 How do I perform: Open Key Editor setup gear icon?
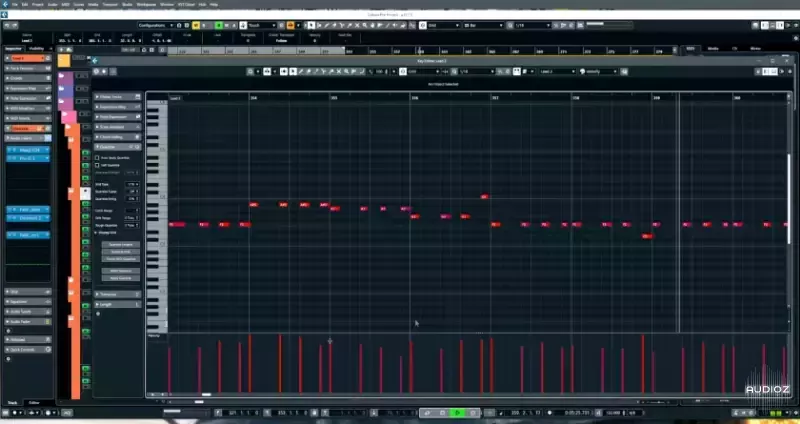click(790, 71)
